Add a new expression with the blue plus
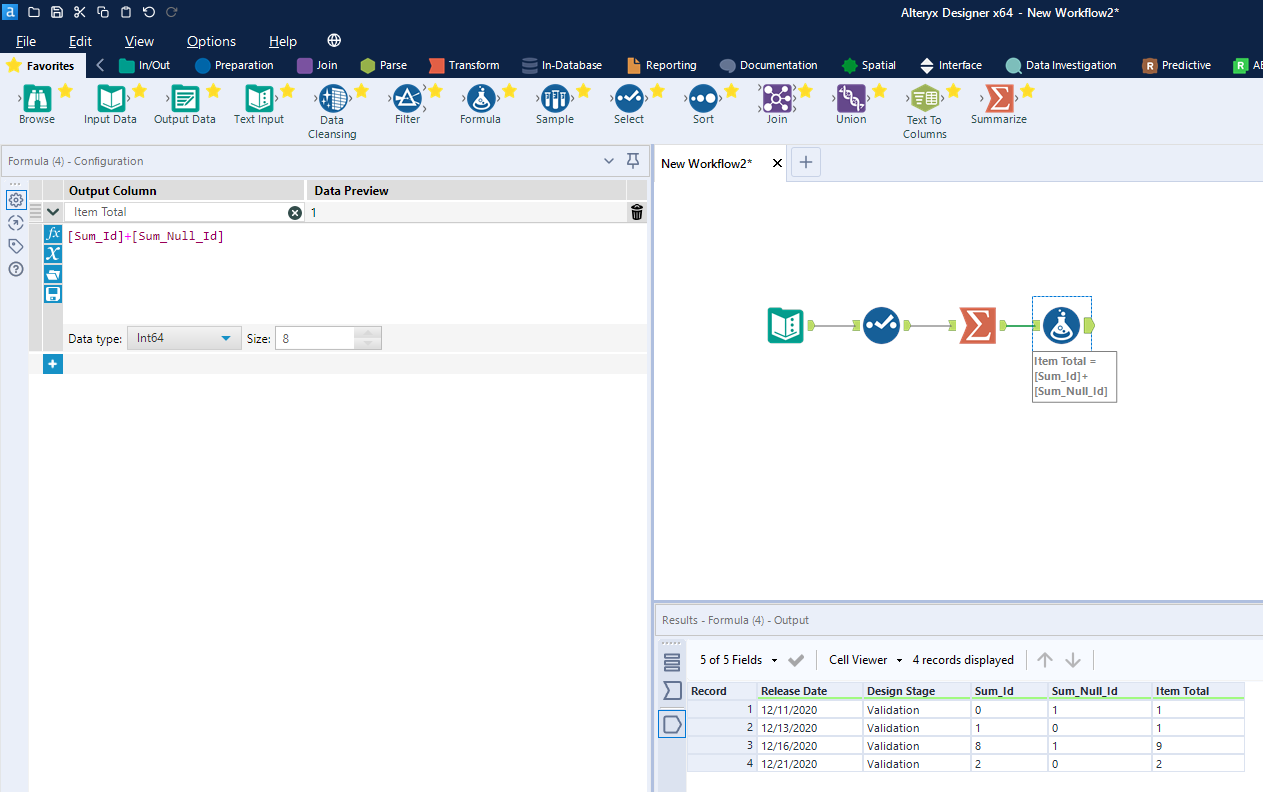This screenshot has height=792, width=1263. tap(52, 364)
